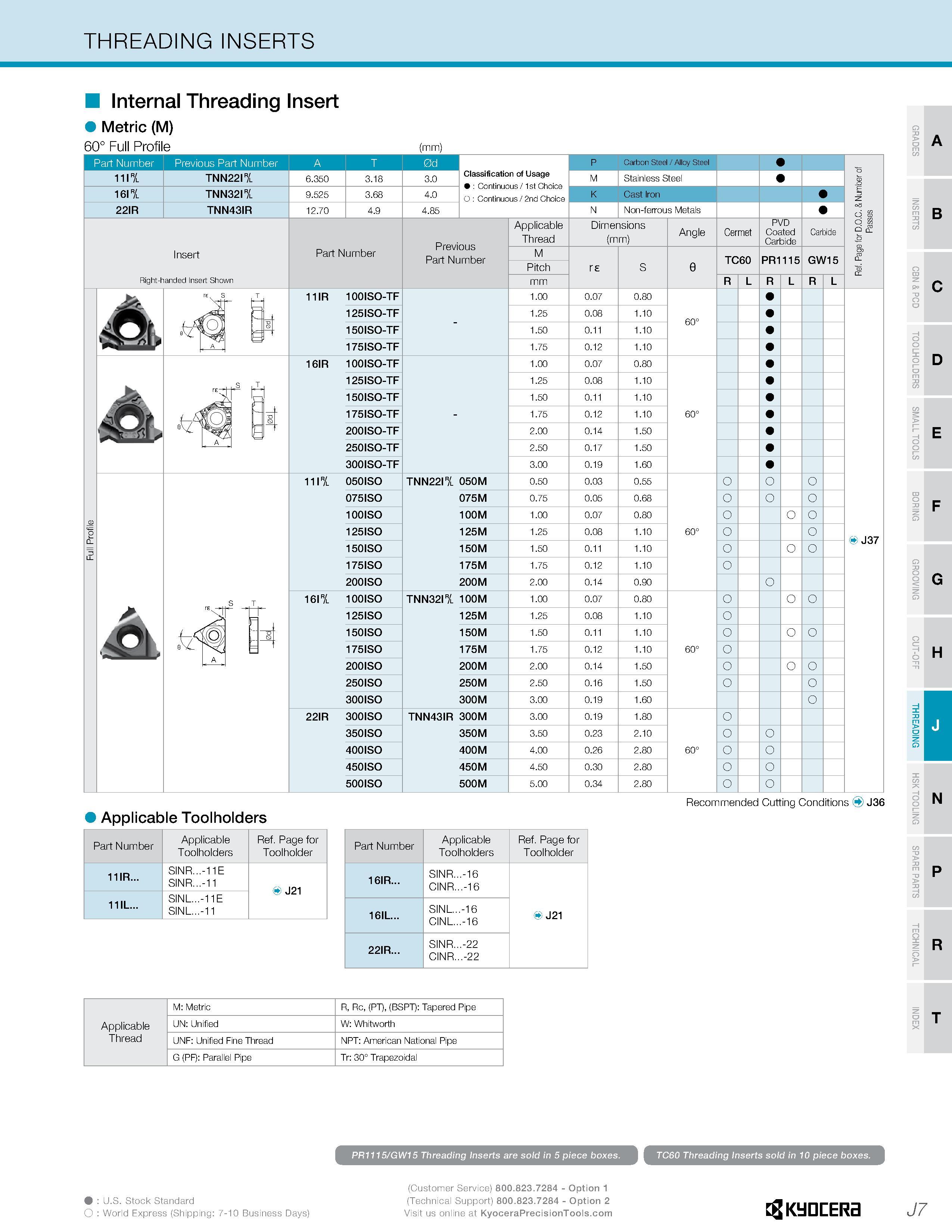Image resolution: width=952 pixels, height=1232 pixels.
Task: Open the J Threading side tab
Action: [929, 725]
